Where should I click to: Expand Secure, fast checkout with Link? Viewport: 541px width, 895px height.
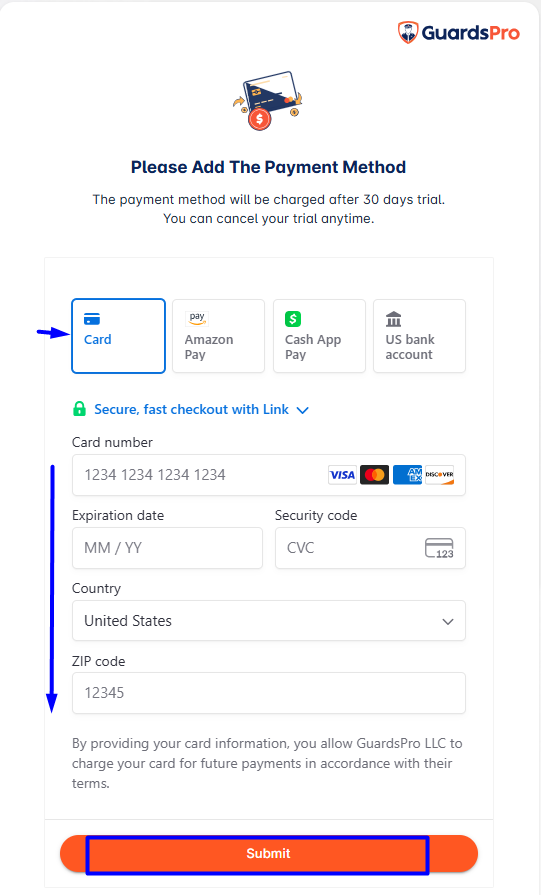click(191, 409)
